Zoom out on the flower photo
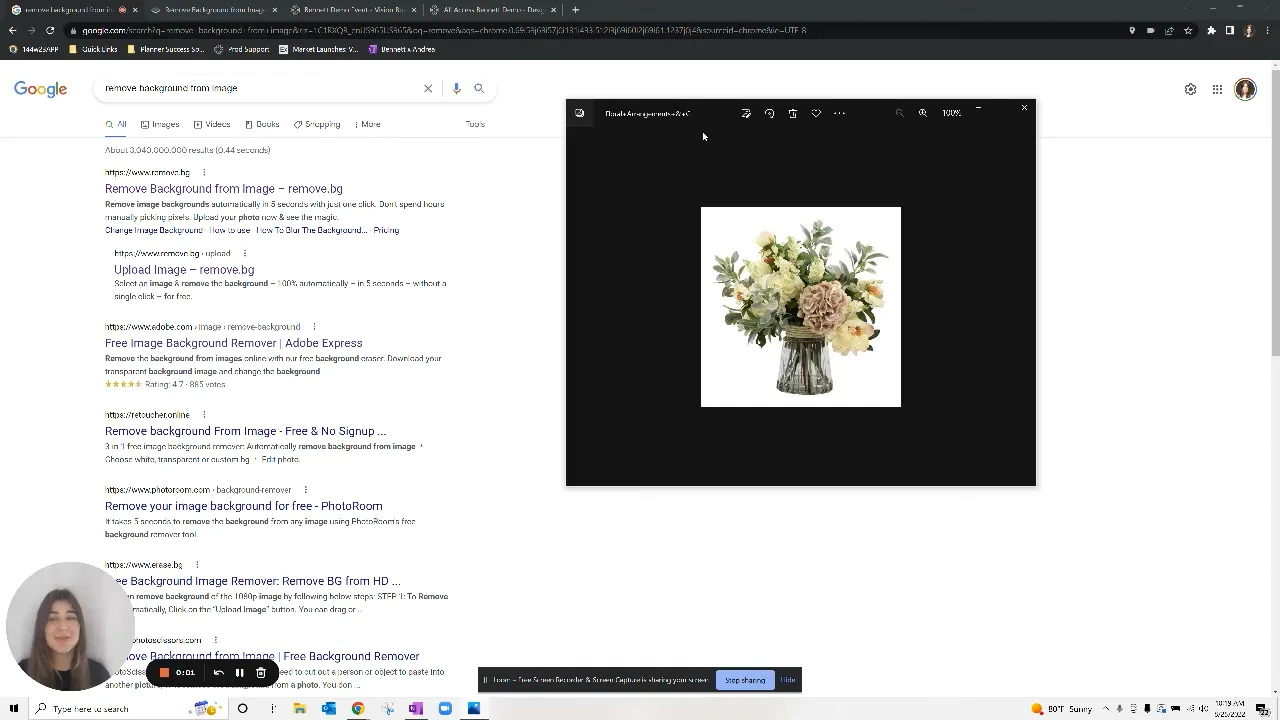 pos(899,113)
